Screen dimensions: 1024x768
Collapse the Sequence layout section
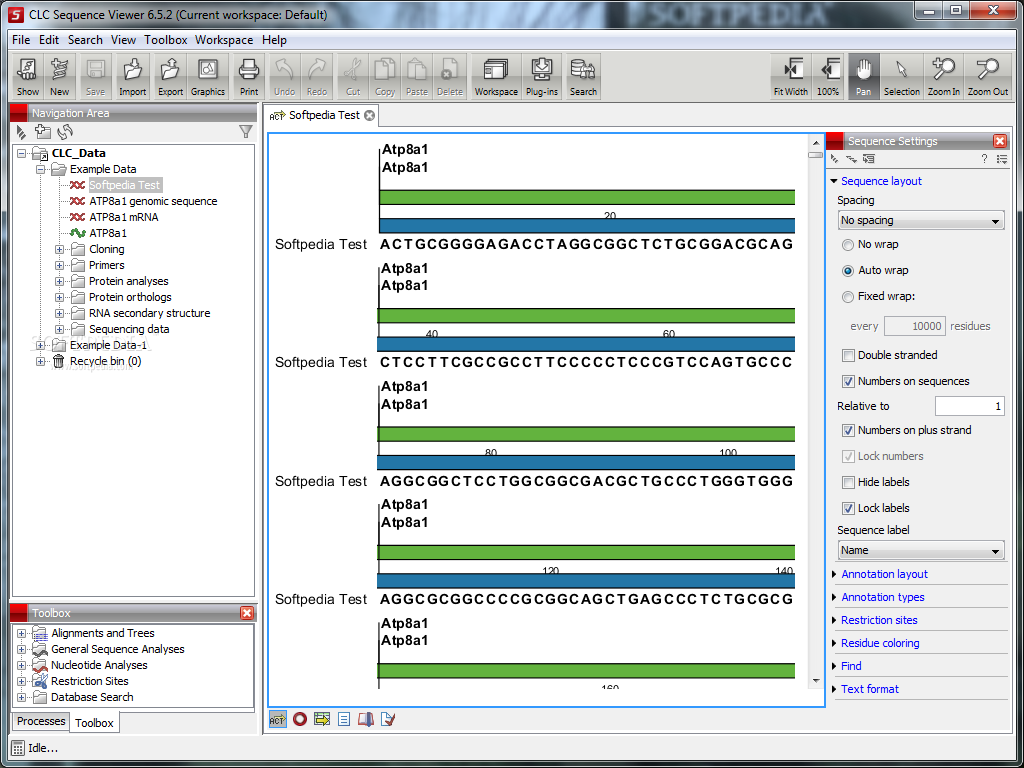pos(834,181)
